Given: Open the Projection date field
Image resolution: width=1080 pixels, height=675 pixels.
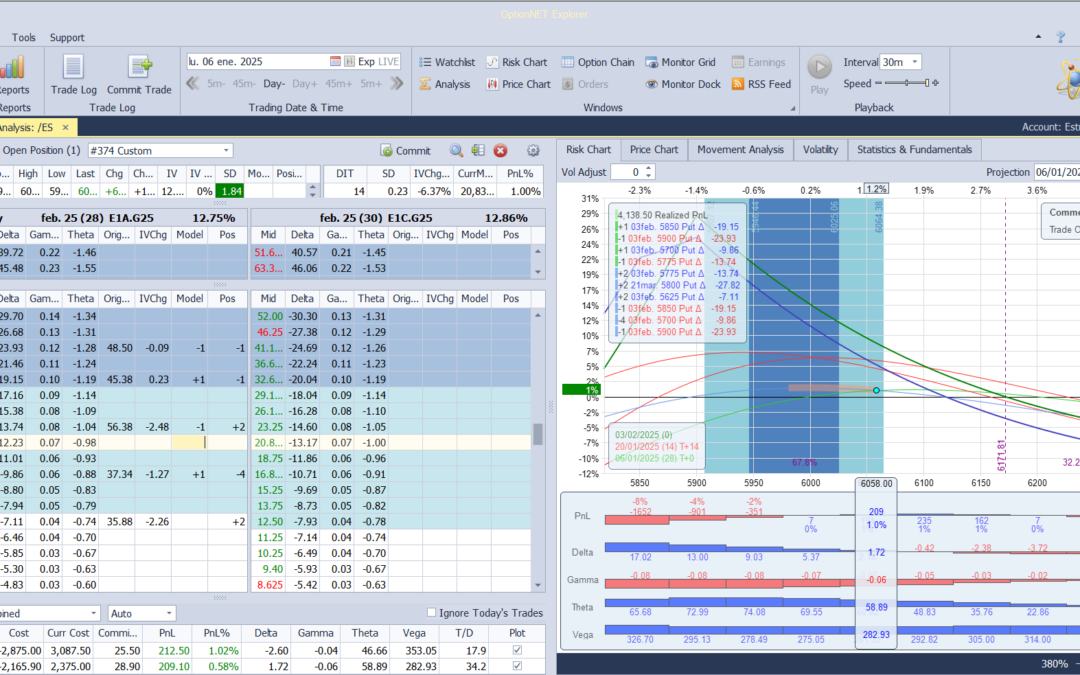Looking at the screenshot, I should 1057,172.
